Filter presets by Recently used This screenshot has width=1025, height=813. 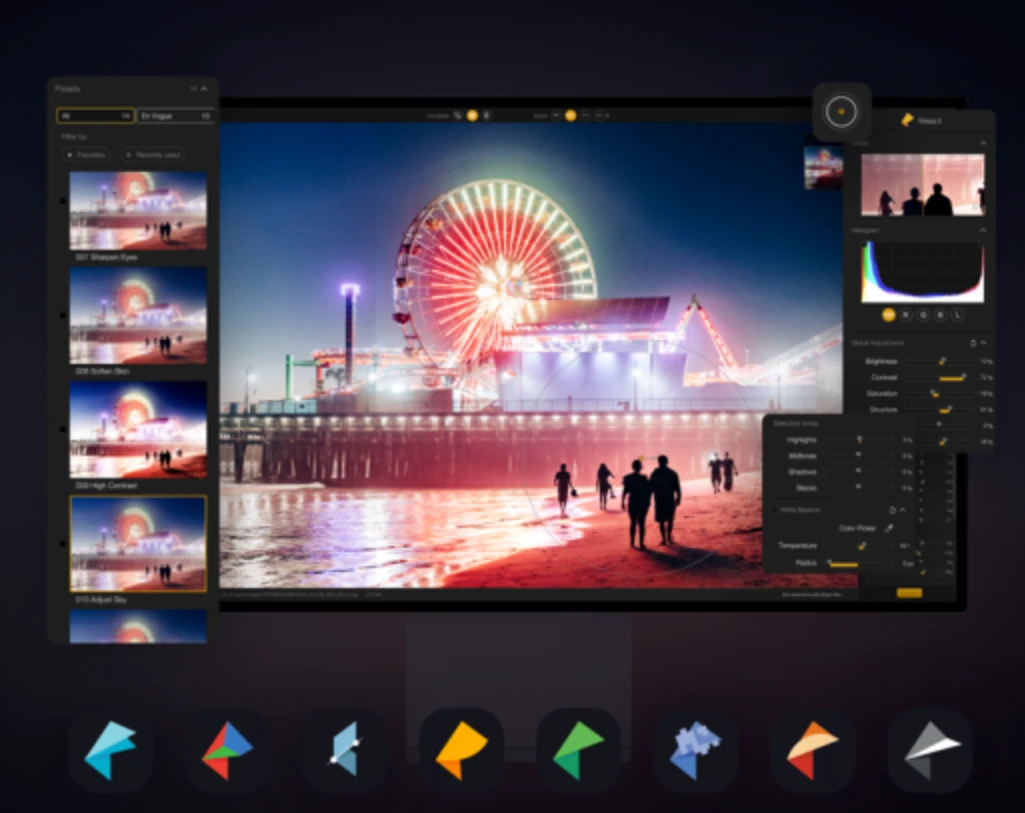pyautogui.click(x=152, y=155)
